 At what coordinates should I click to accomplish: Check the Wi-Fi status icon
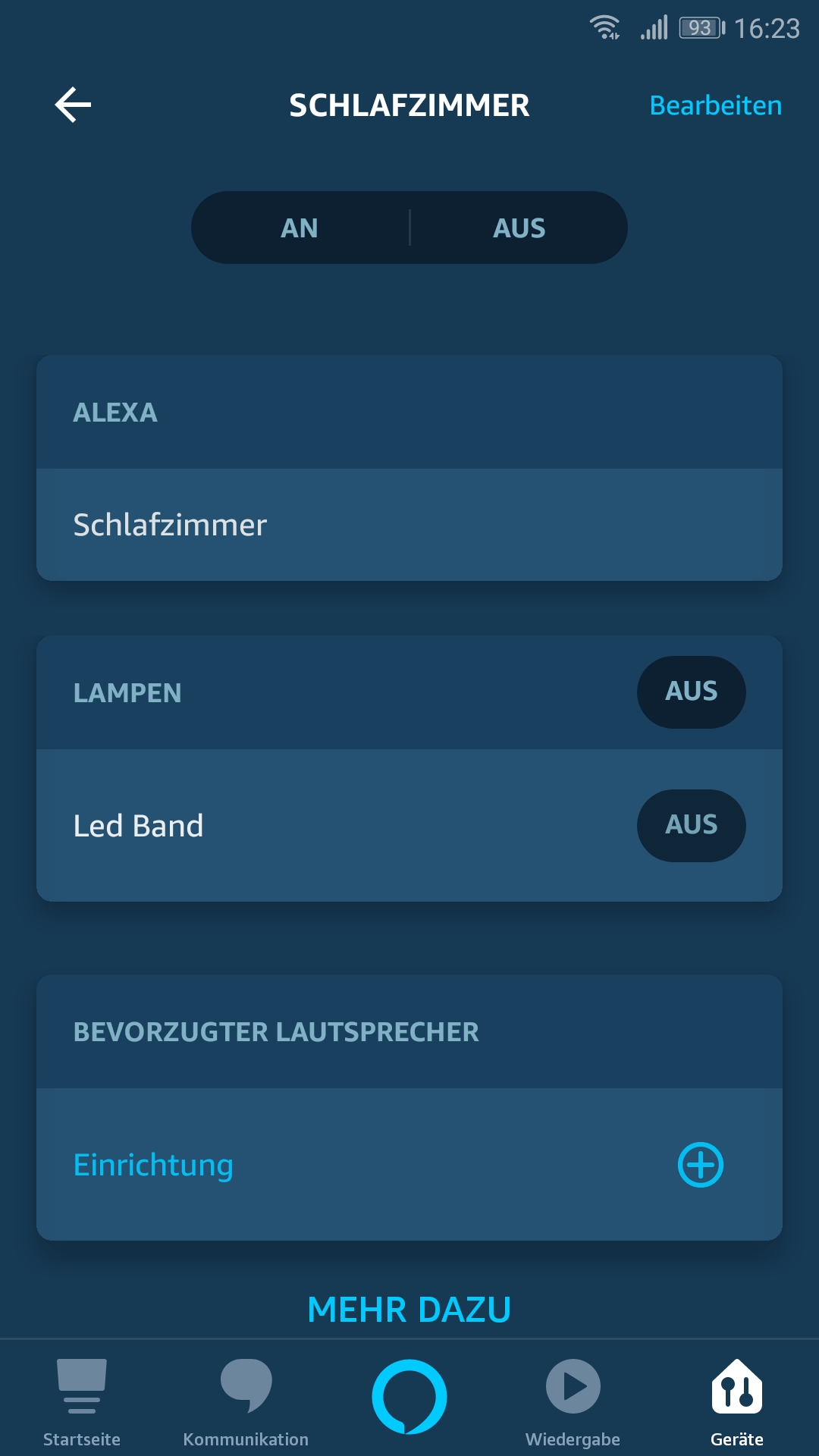[605, 28]
